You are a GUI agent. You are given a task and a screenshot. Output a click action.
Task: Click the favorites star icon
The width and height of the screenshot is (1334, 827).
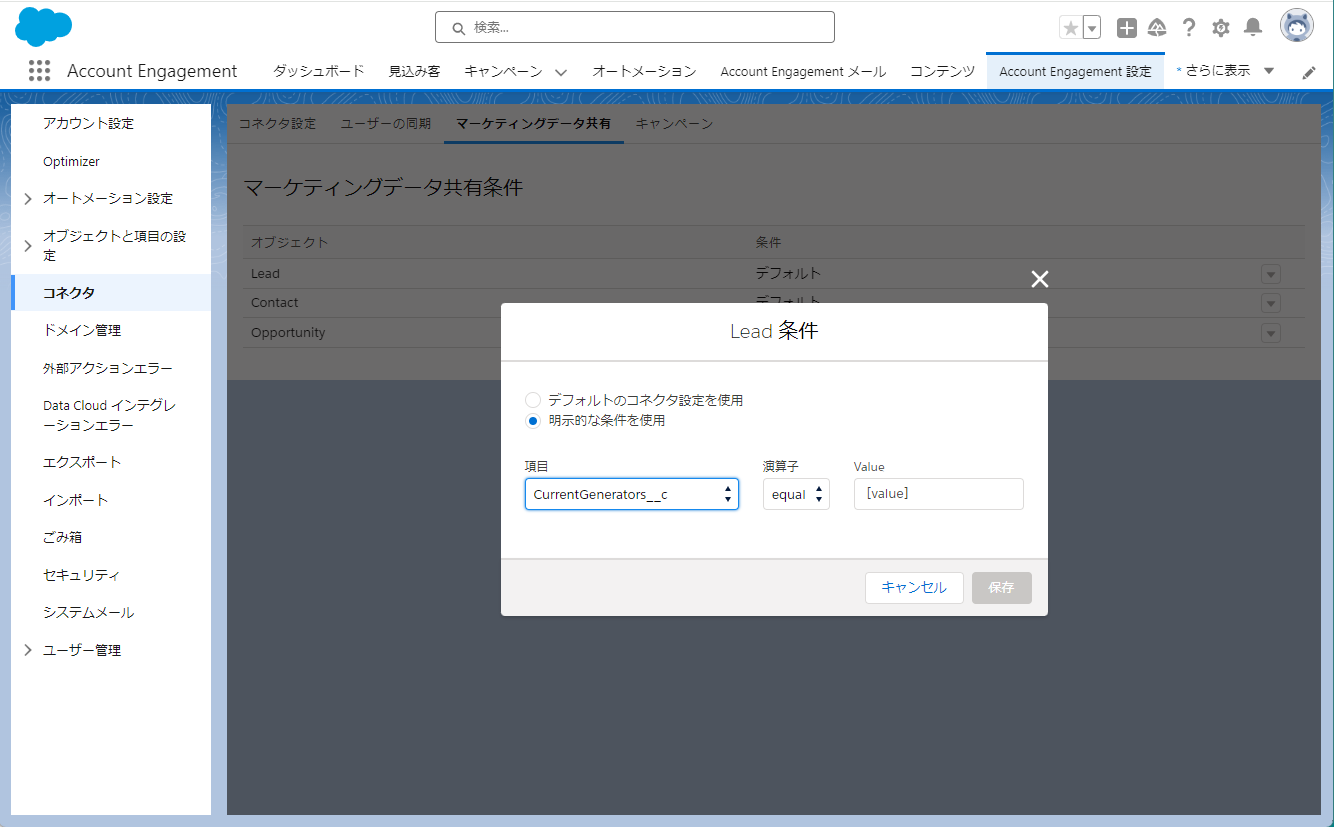pos(1070,28)
